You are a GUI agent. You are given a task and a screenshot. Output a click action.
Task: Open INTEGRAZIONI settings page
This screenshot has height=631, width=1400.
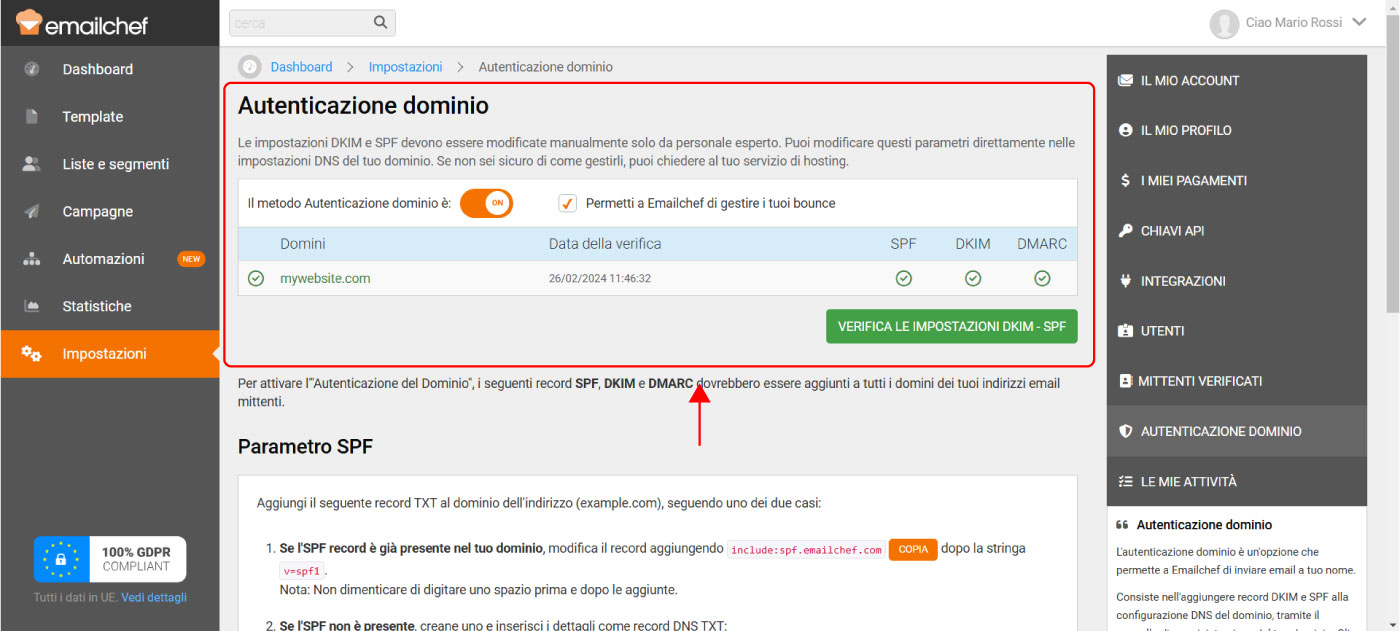tap(1237, 281)
